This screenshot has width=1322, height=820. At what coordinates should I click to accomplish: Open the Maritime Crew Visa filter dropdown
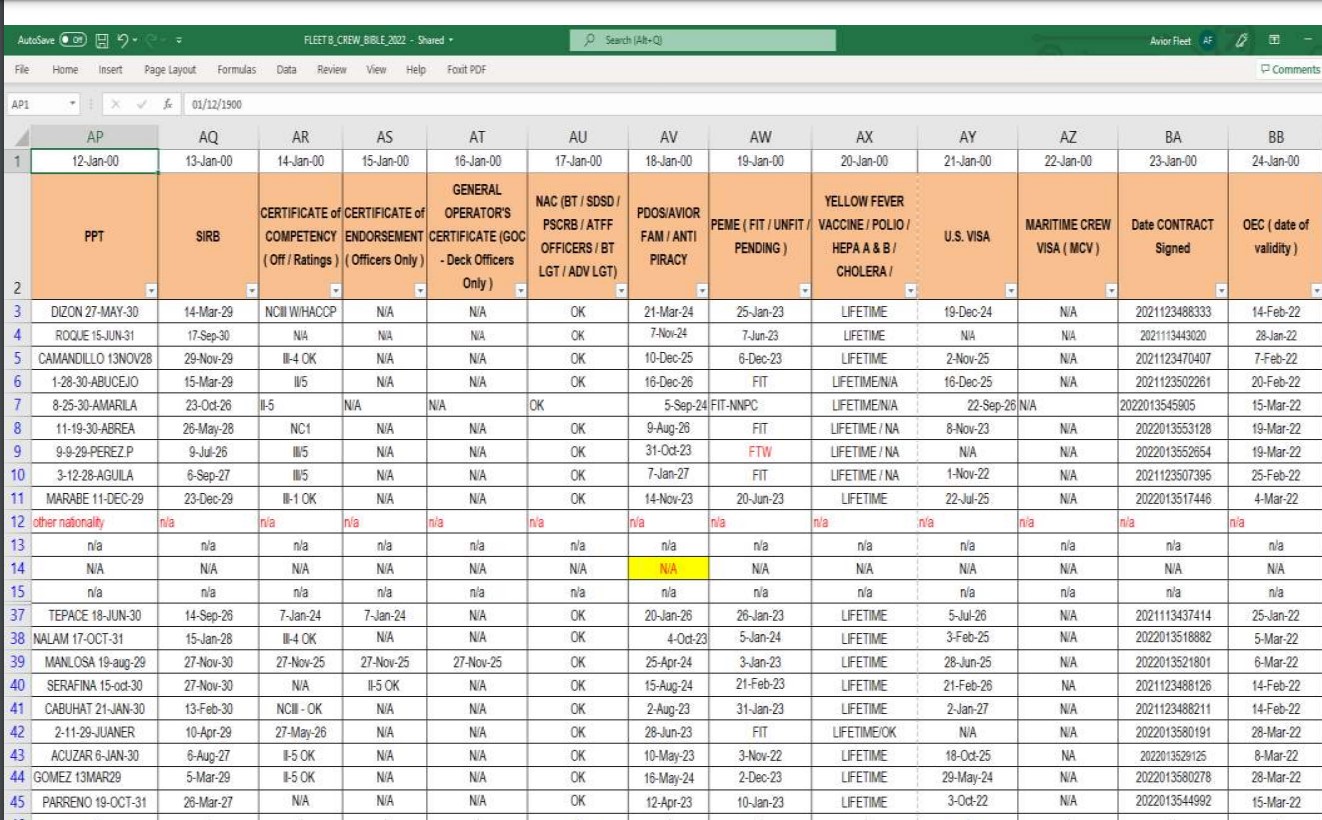pyautogui.click(x=1111, y=290)
